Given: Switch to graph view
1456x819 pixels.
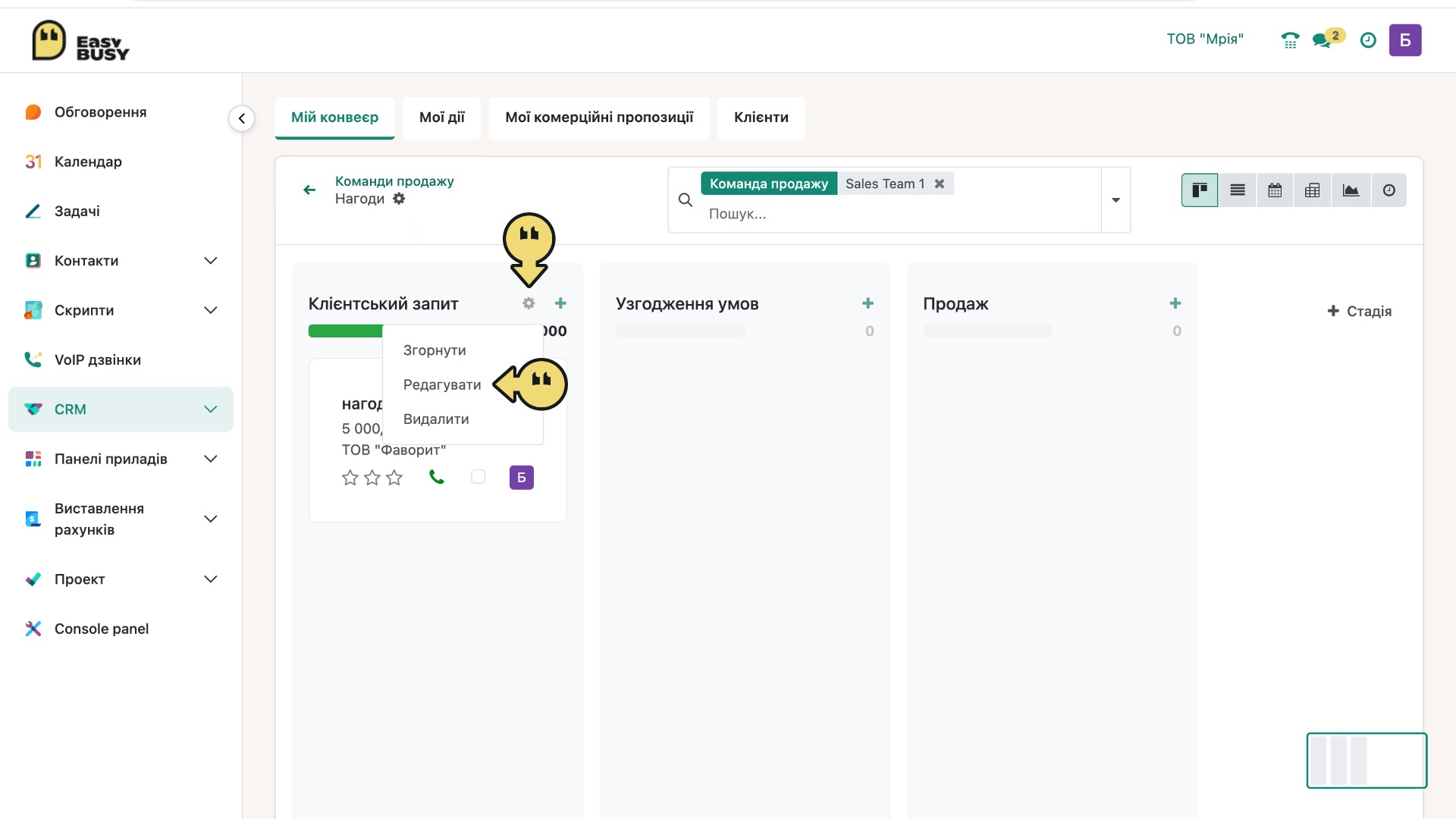Looking at the screenshot, I should pos(1351,190).
